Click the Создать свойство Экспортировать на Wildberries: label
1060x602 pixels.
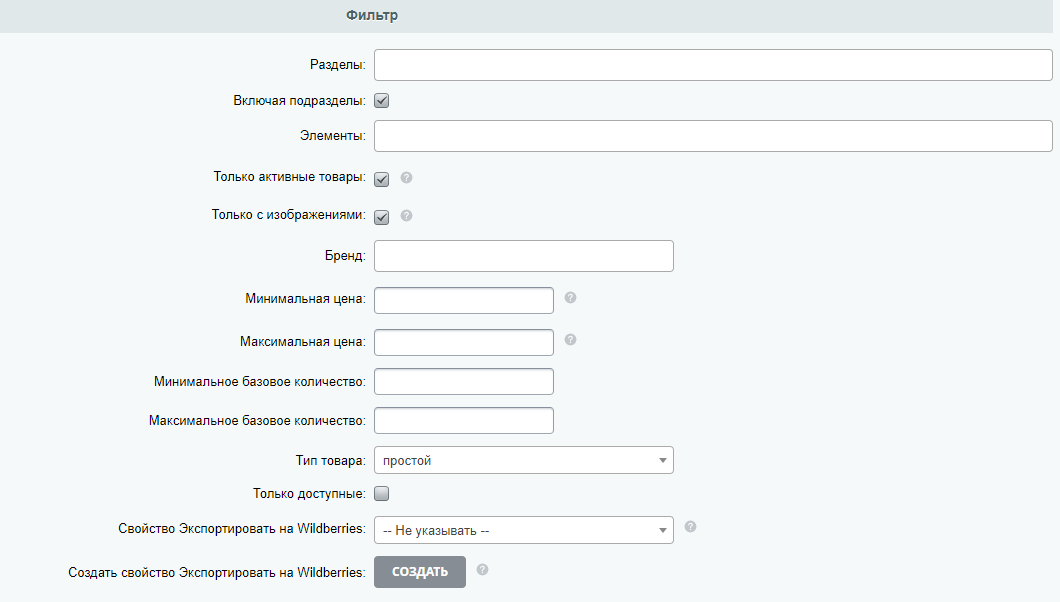[217, 573]
